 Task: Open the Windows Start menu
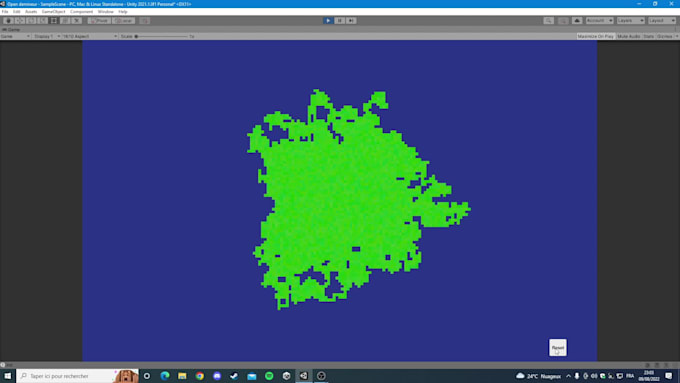point(7,376)
